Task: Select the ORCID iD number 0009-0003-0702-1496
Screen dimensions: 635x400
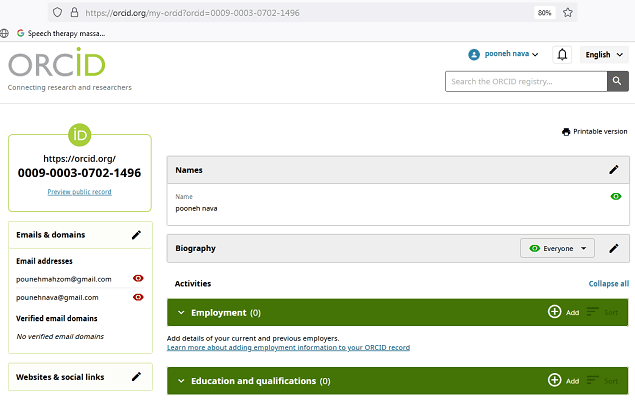Action: 79,173
